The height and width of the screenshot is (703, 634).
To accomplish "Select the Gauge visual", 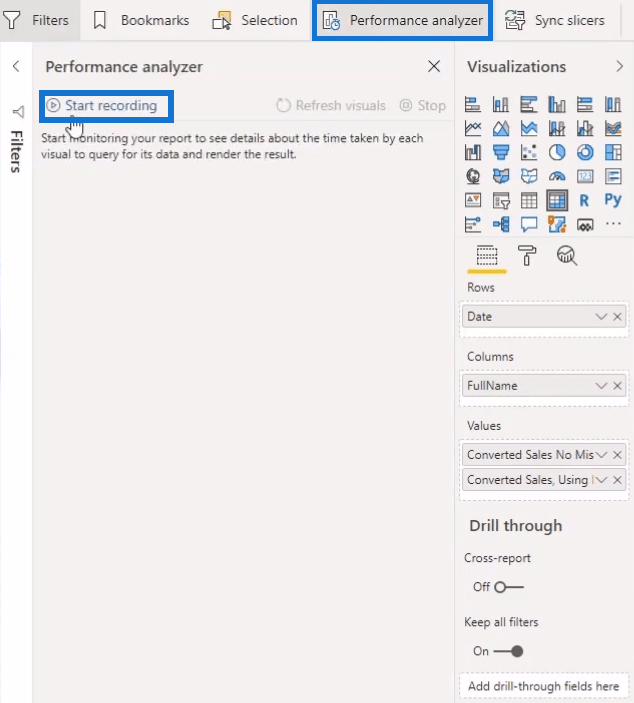I will (x=557, y=176).
